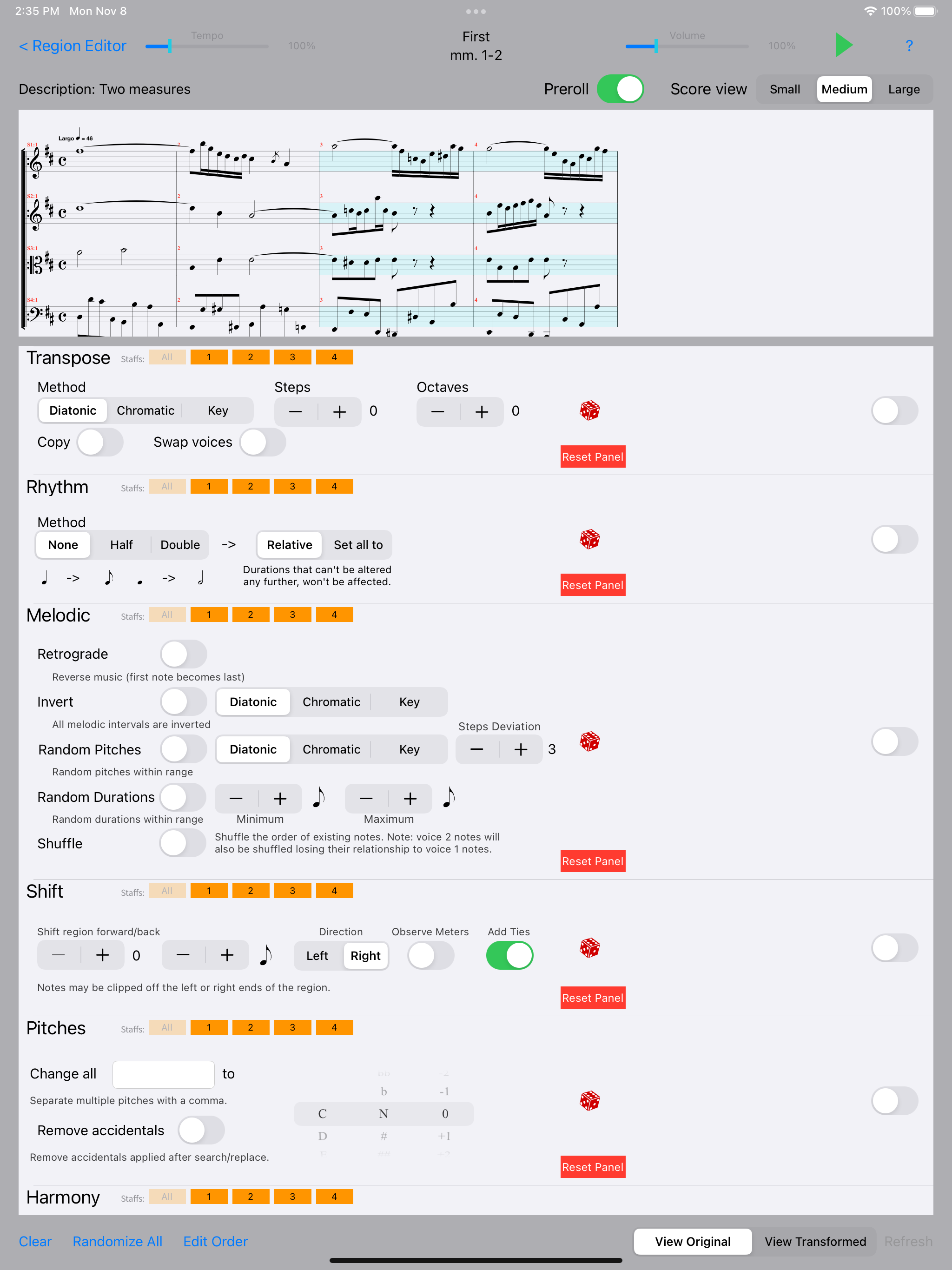
Task: Decrease Octaves with the minus button
Action: (x=437, y=412)
